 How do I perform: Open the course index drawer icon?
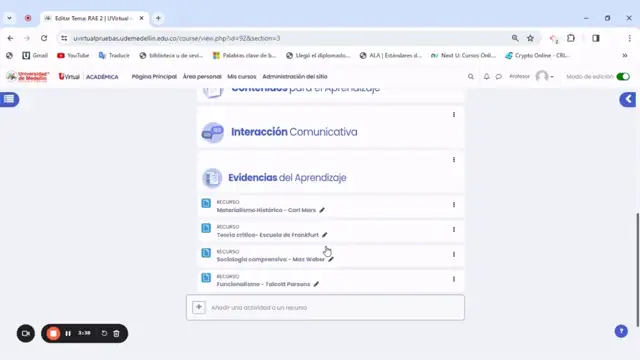pyautogui.click(x=9, y=99)
